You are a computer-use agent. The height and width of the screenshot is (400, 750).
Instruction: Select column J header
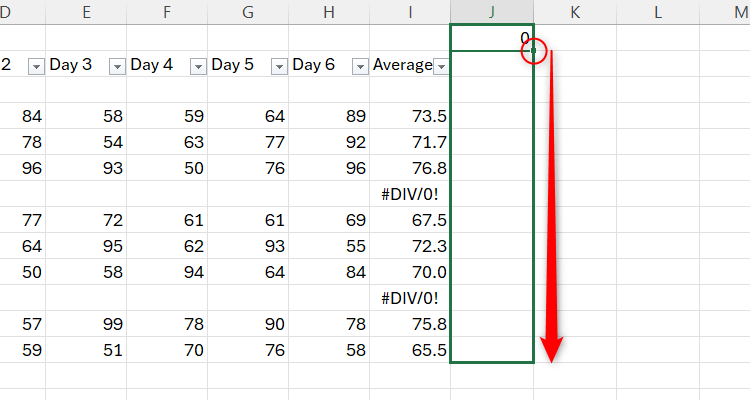(491, 11)
